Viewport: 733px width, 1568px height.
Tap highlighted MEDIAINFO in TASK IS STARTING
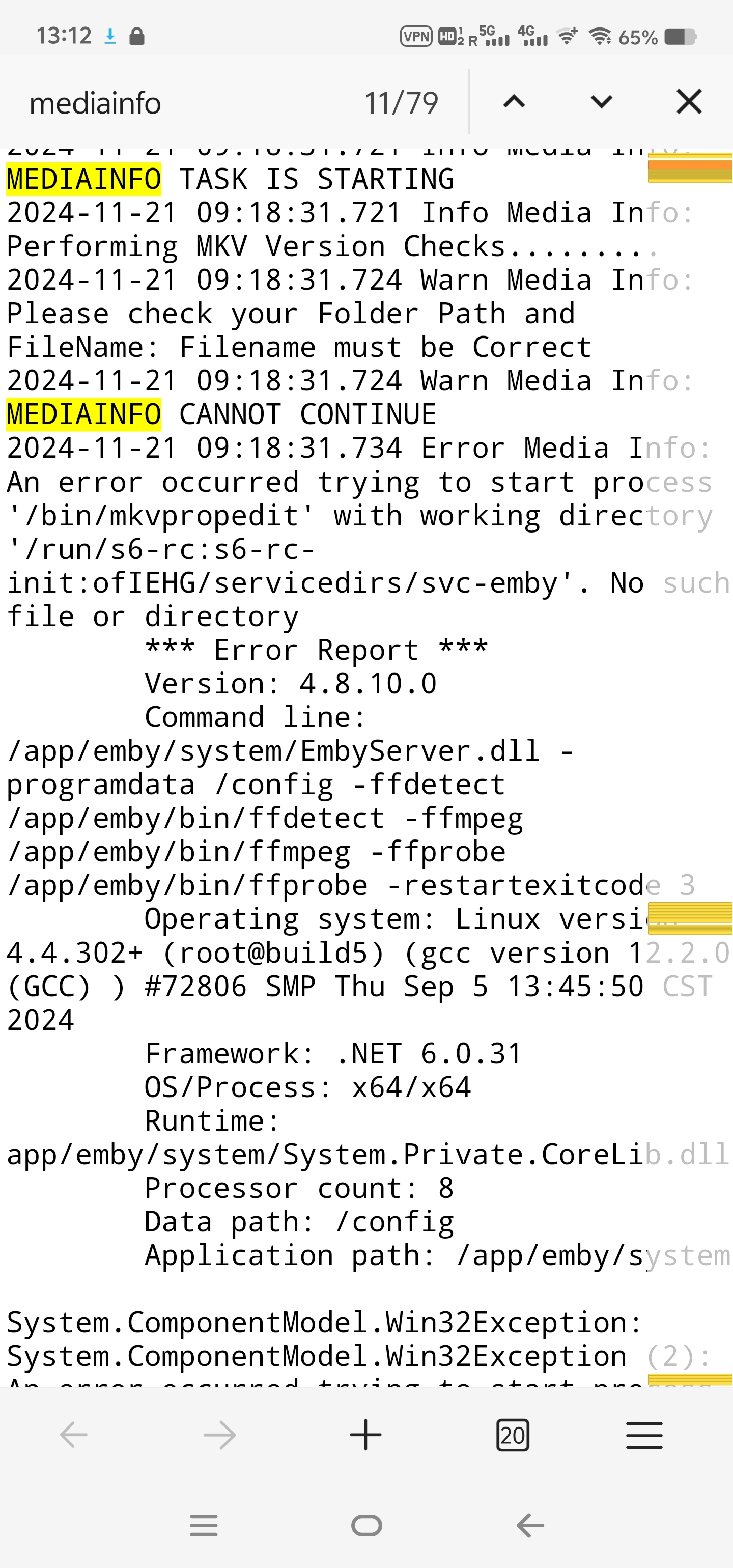coord(84,180)
